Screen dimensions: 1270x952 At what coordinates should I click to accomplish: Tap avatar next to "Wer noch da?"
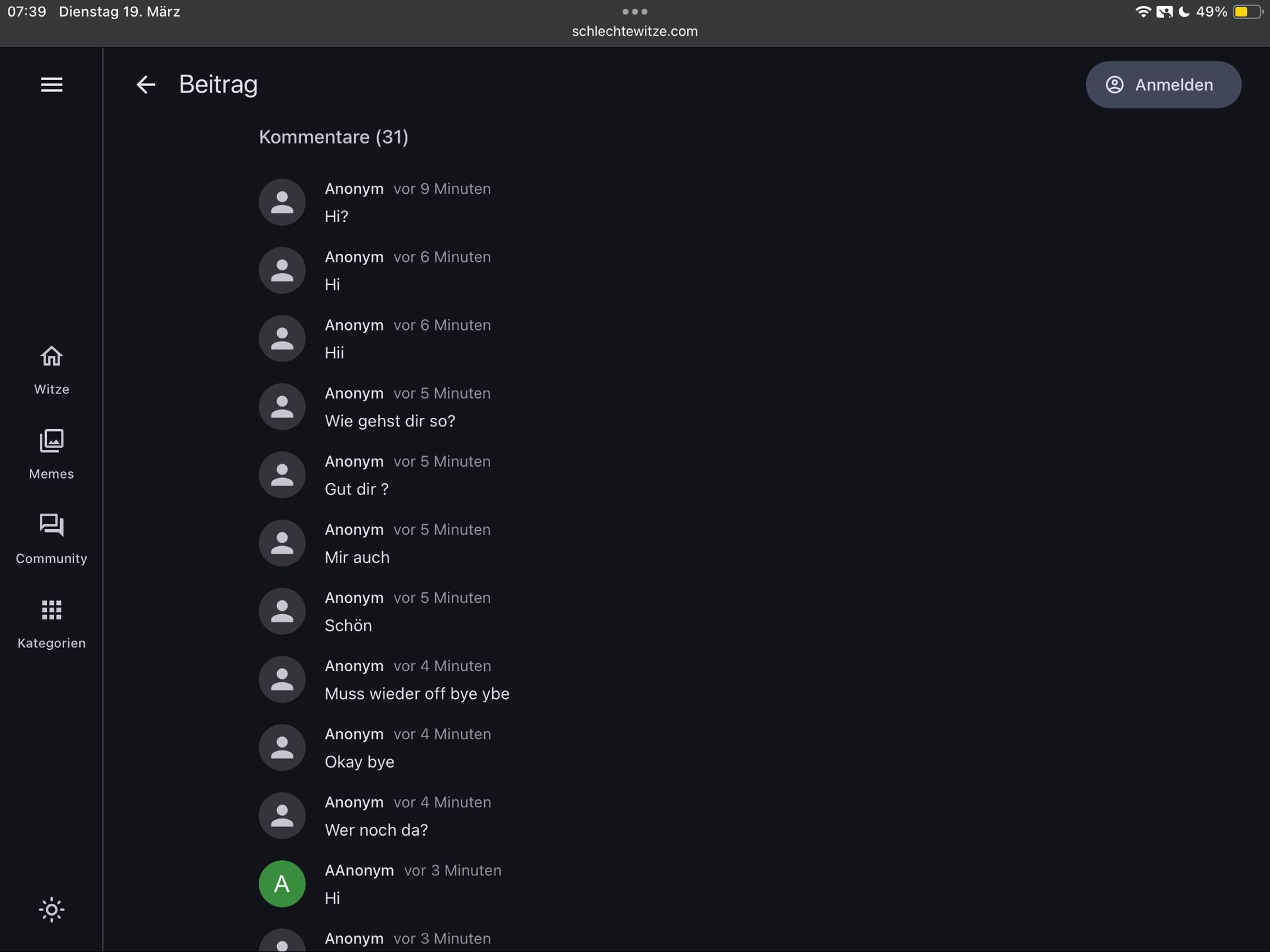(x=282, y=816)
